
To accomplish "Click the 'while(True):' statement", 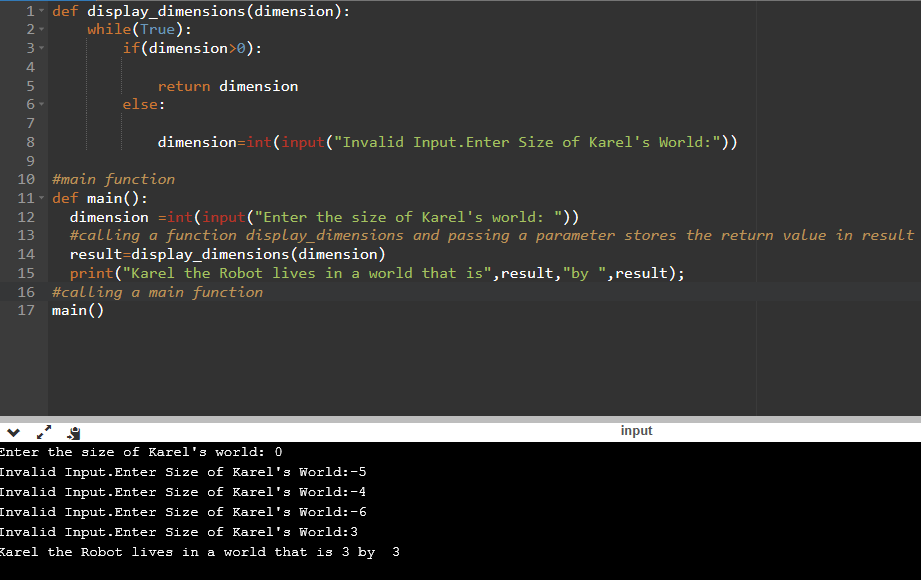I will click(x=139, y=29).
